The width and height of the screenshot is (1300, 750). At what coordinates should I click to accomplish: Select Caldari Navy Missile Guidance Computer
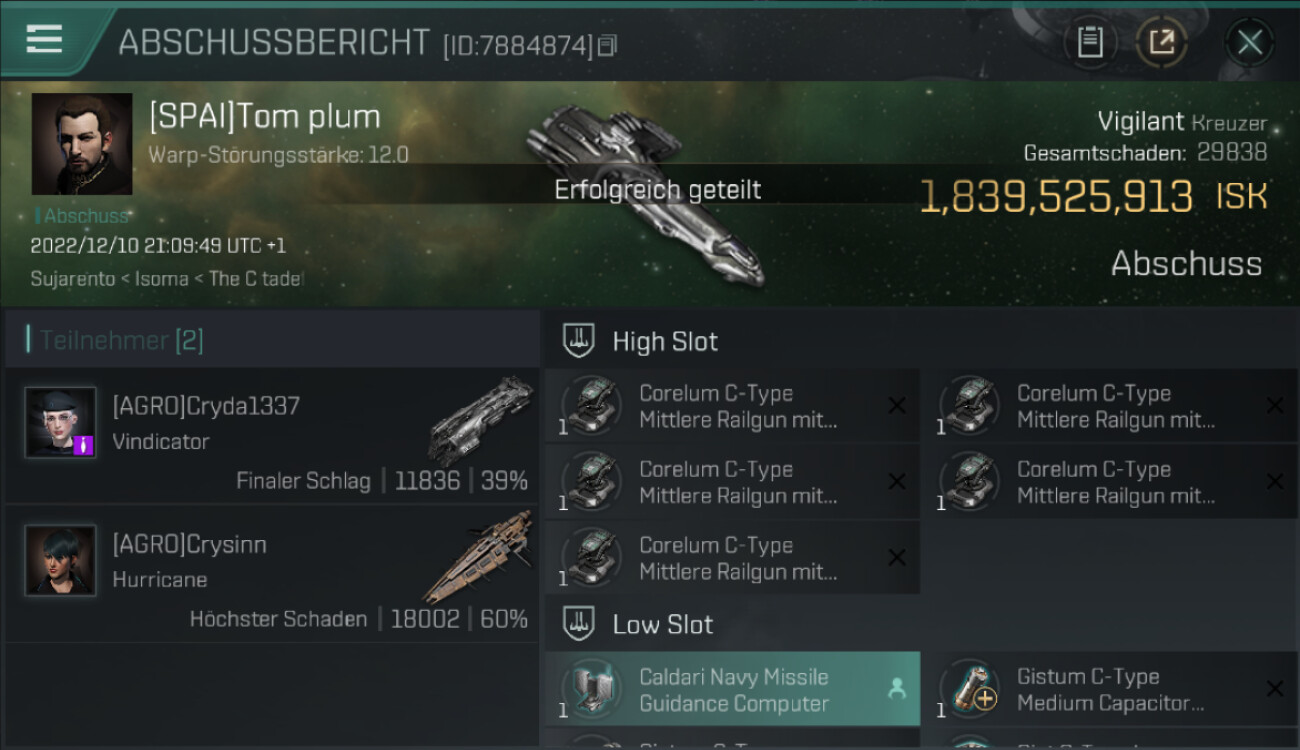point(733,690)
